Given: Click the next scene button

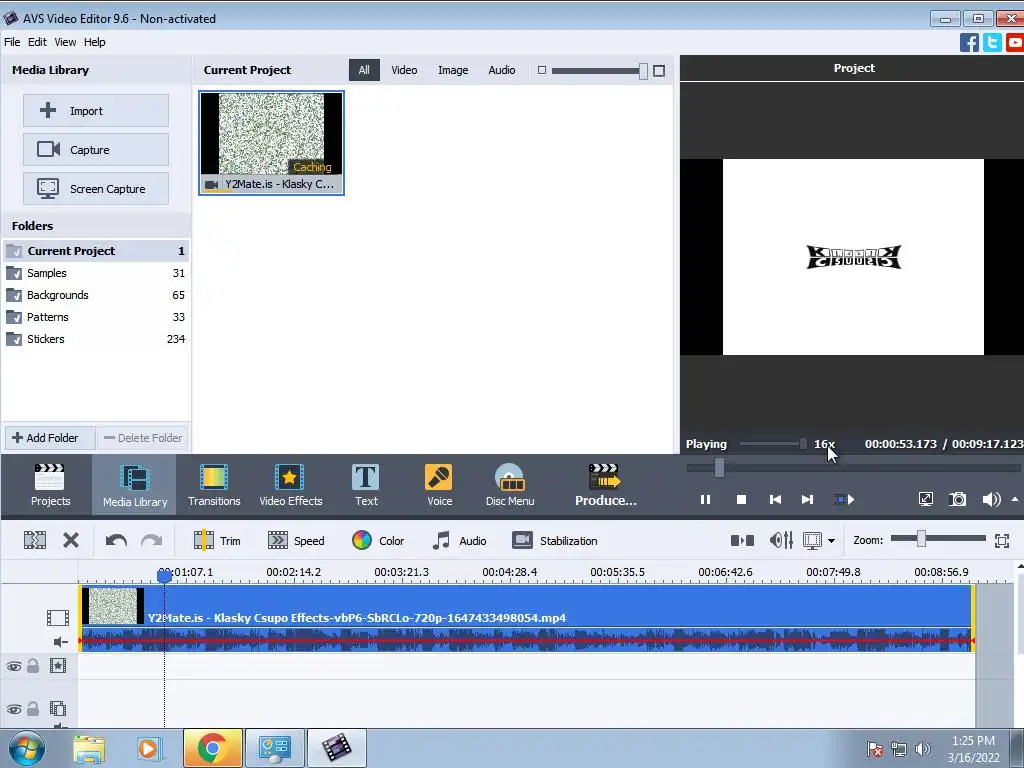Looking at the screenshot, I should pos(844,500).
